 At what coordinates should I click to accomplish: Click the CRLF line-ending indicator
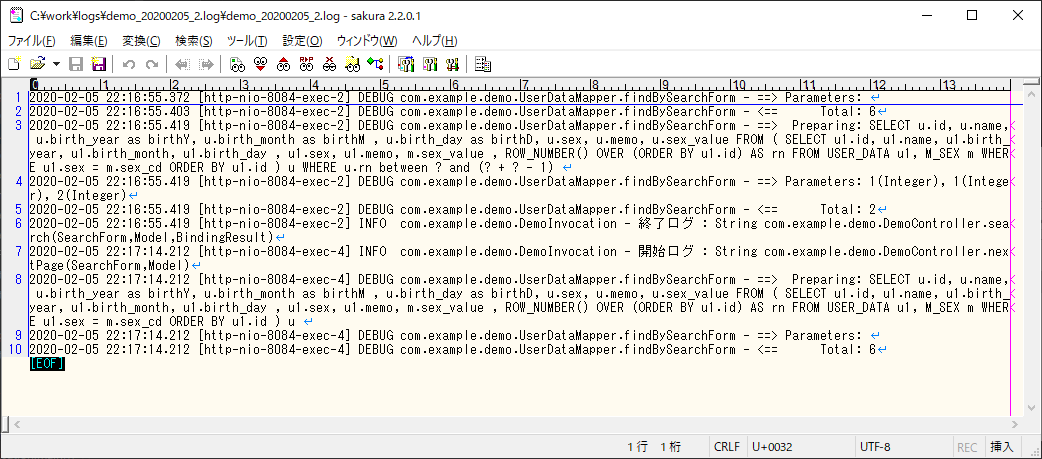[x=726, y=447]
